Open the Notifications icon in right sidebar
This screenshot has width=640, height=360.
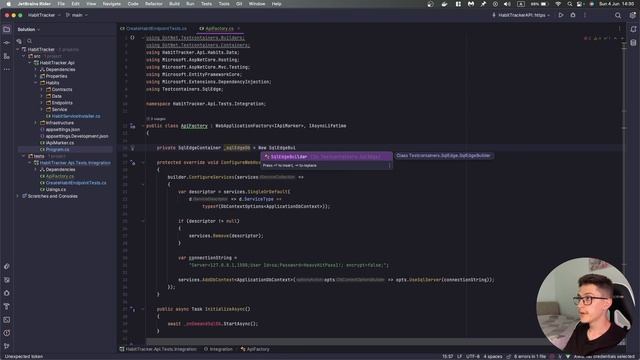(x=633, y=29)
